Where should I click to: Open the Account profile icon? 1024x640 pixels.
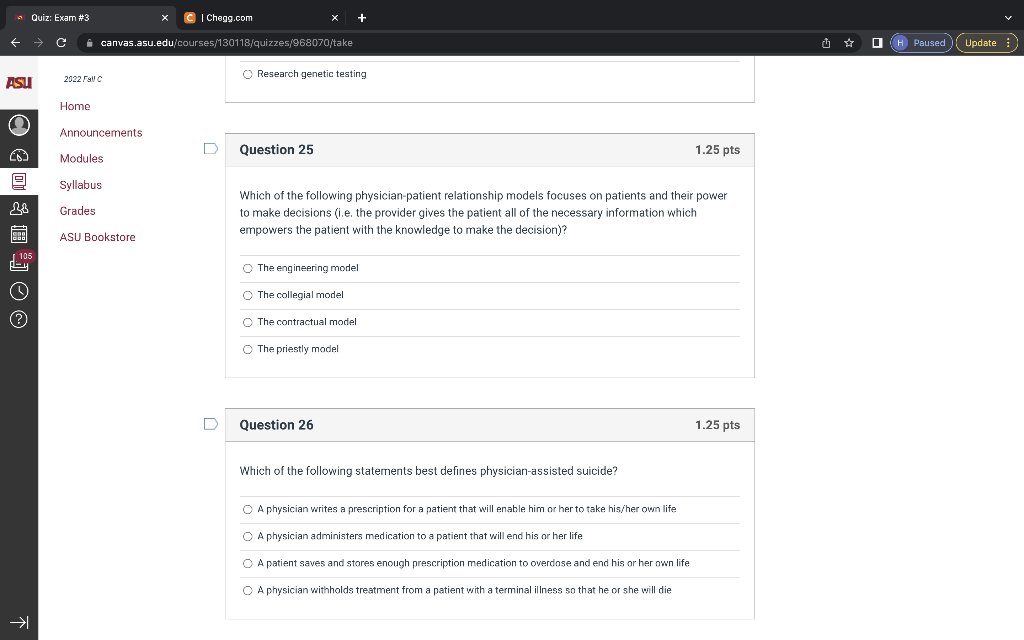pyautogui.click(x=19, y=125)
